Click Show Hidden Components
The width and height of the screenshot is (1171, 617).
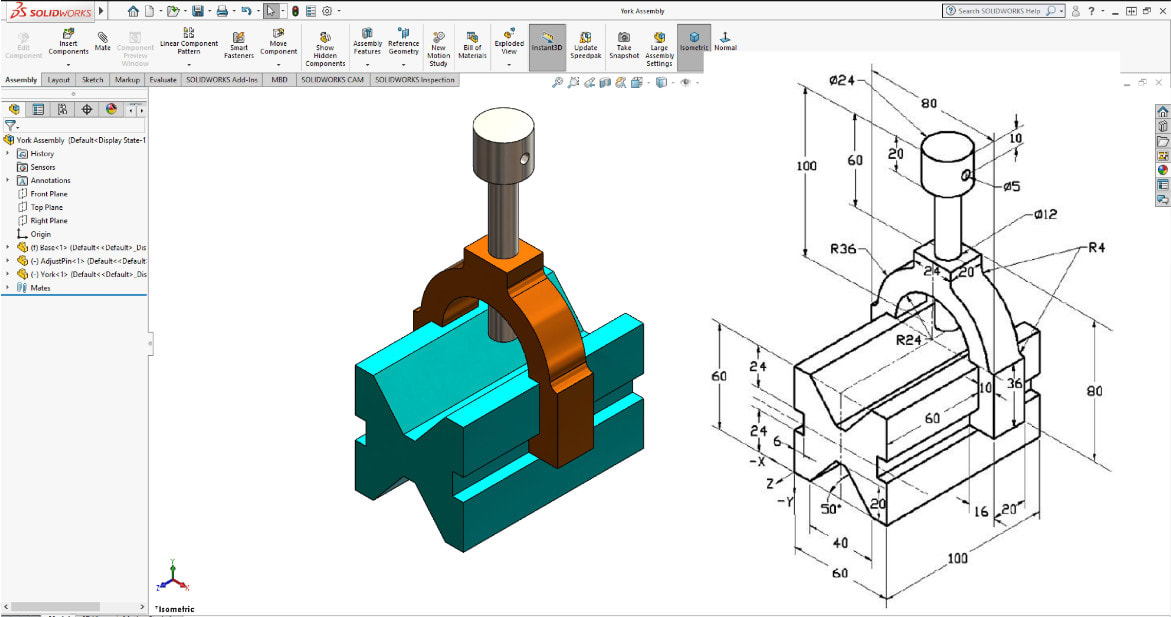(325, 49)
